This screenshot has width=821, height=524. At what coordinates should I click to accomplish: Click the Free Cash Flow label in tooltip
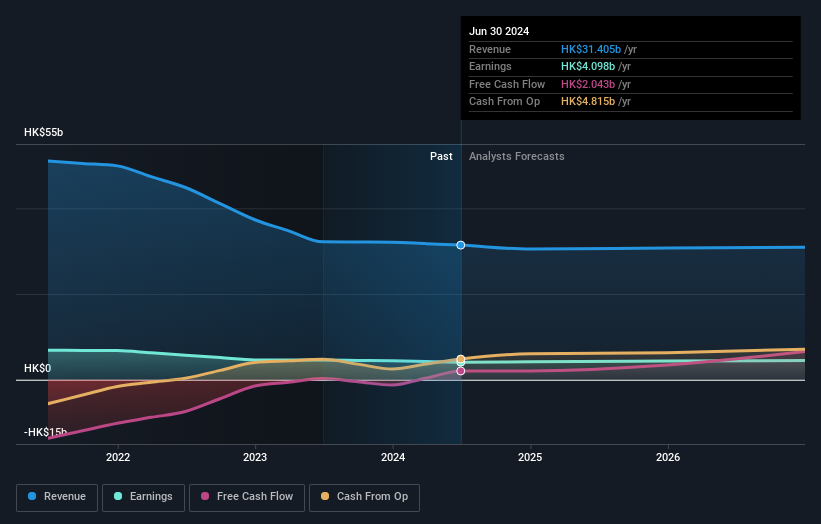pyautogui.click(x=507, y=84)
